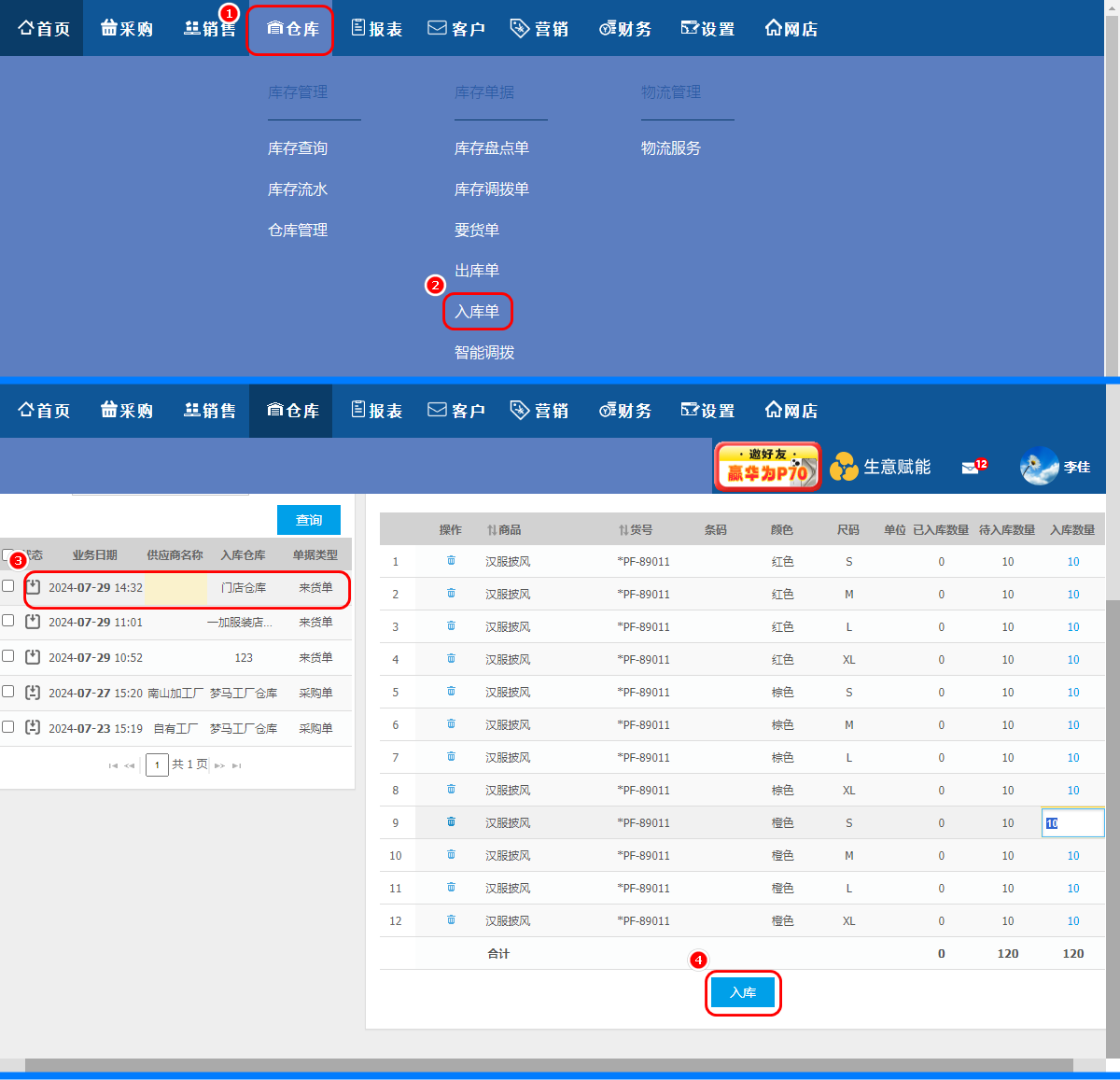1120x1080 pixels.
Task: Check the box for 2024-07-23 15:19 record
Action: pyautogui.click(x=8, y=727)
